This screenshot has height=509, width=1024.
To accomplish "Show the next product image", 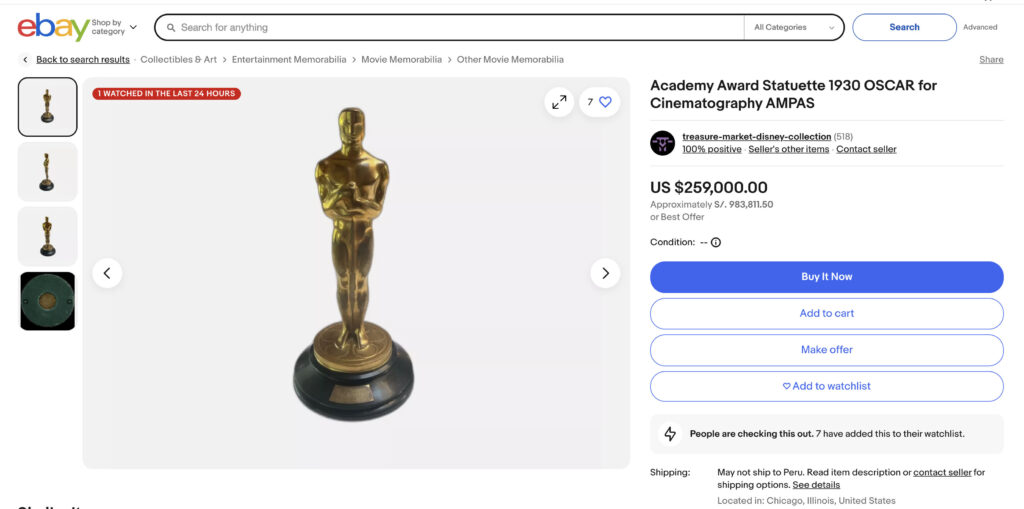I will click(x=605, y=273).
